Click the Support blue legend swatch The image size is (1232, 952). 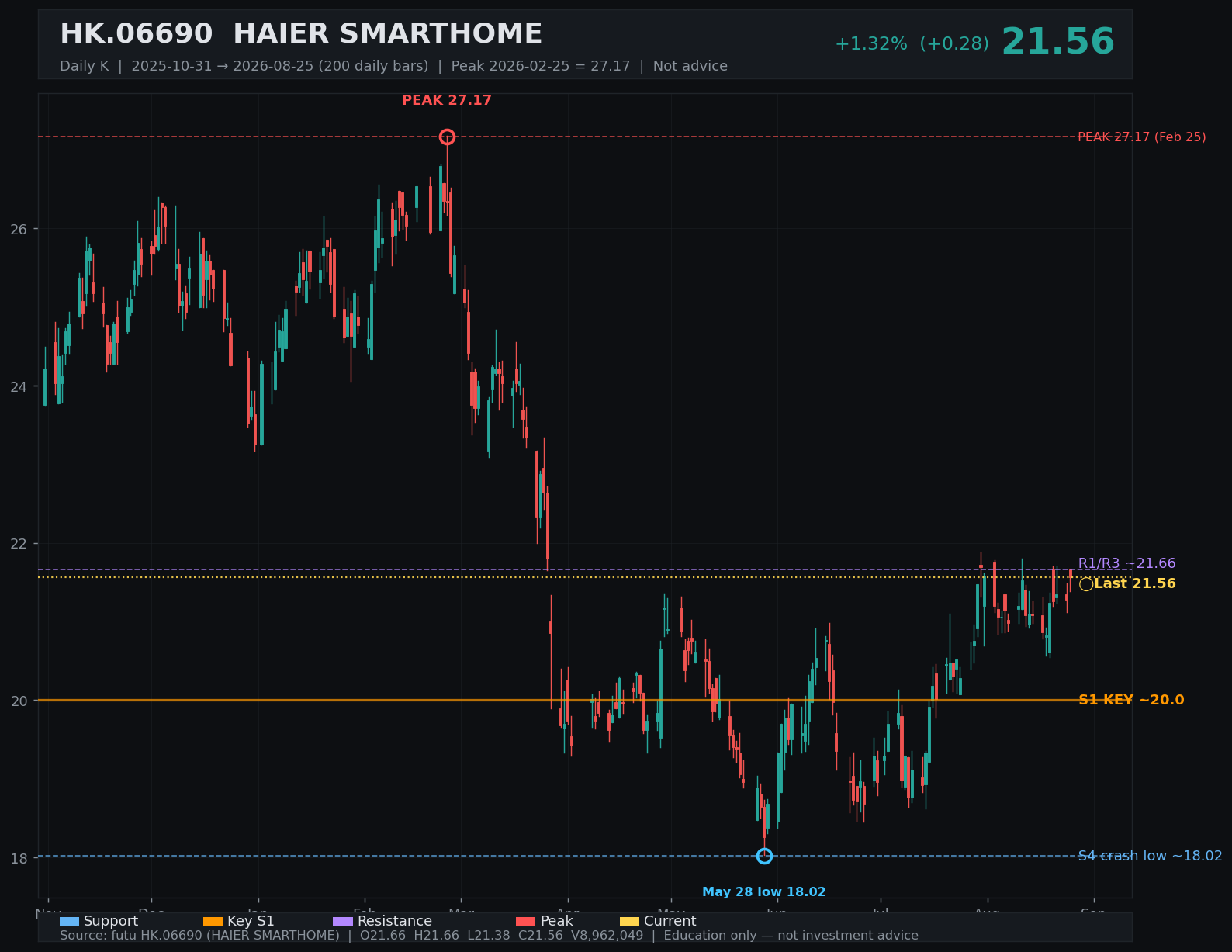click(x=69, y=921)
